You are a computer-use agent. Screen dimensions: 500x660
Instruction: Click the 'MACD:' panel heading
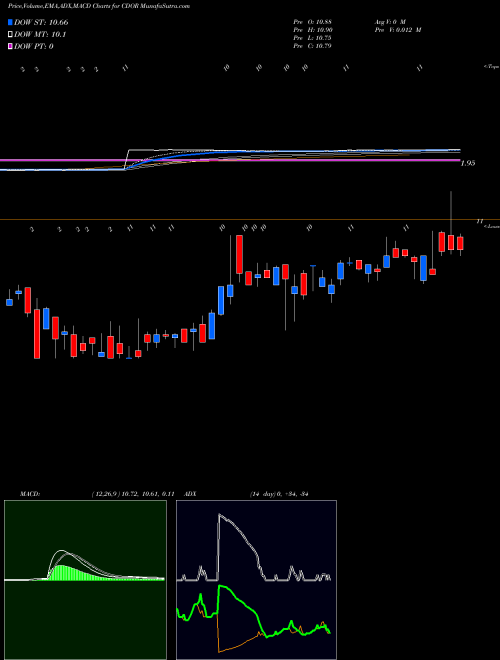[x=30, y=494]
